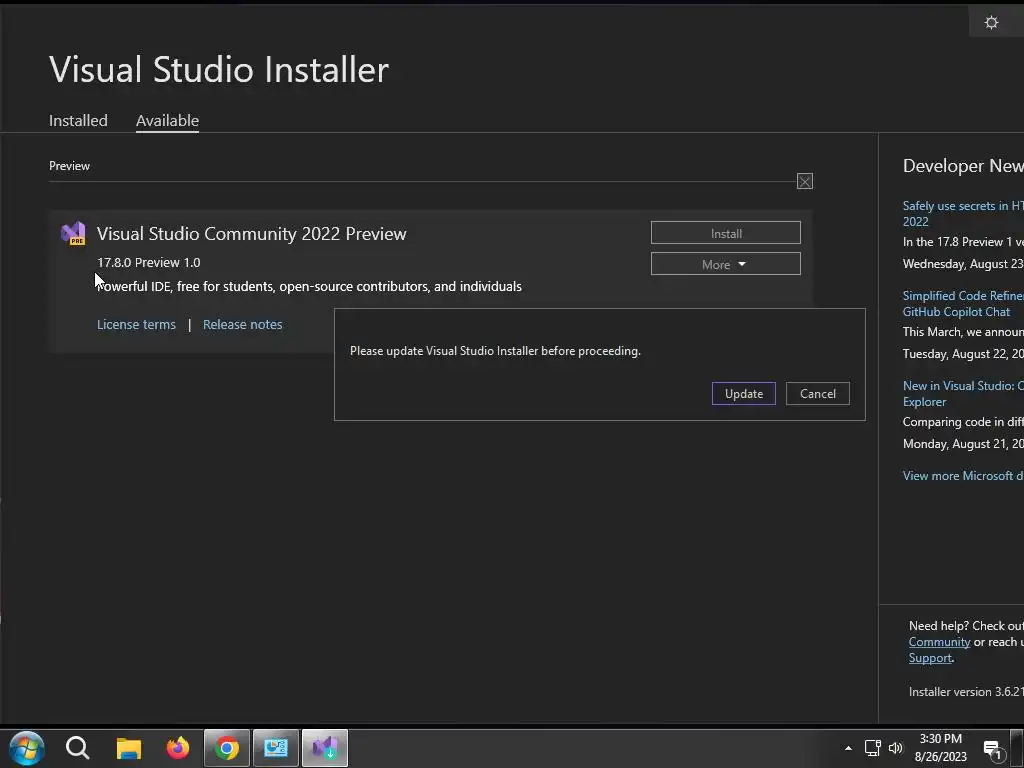Click the Install button for Community 2022 Preview
The image size is (1024, 768).
point(726,233)
